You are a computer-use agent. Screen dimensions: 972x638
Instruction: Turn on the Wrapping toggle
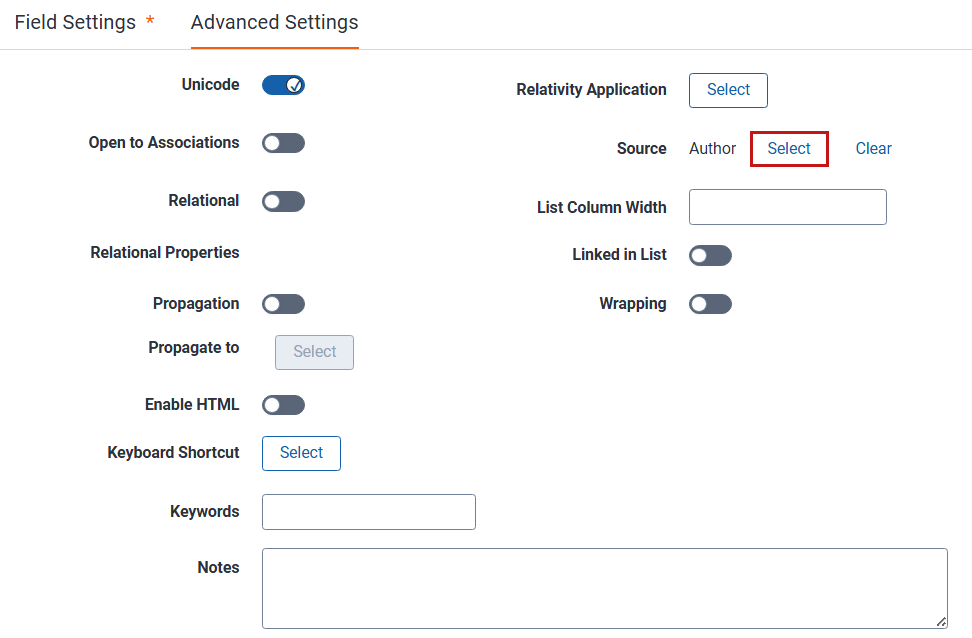tap(710, 304)
